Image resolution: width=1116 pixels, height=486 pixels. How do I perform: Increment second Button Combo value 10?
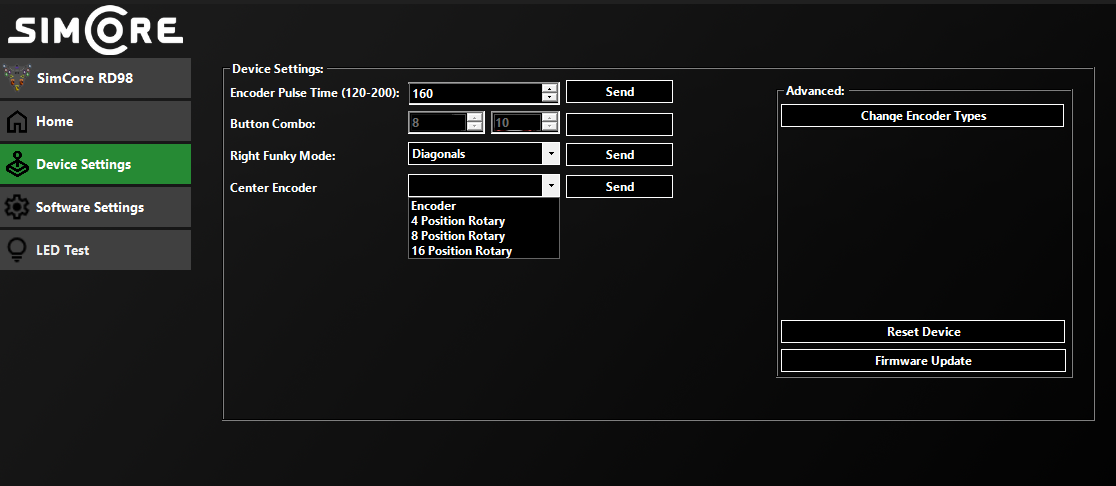click(549, 117)
